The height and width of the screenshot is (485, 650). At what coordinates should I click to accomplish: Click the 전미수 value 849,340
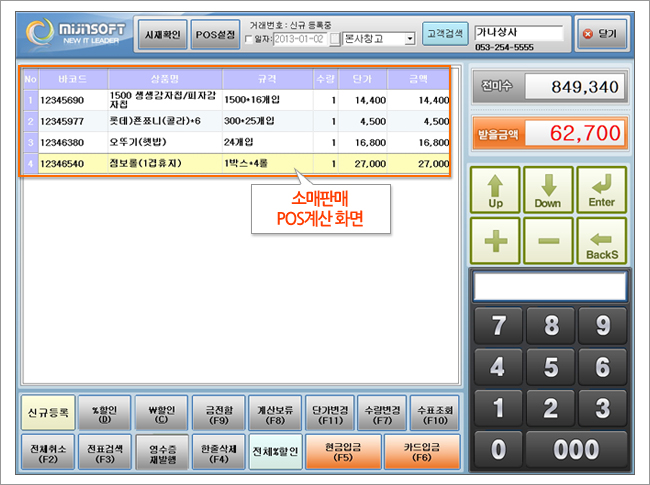click(x=575, y=87)
